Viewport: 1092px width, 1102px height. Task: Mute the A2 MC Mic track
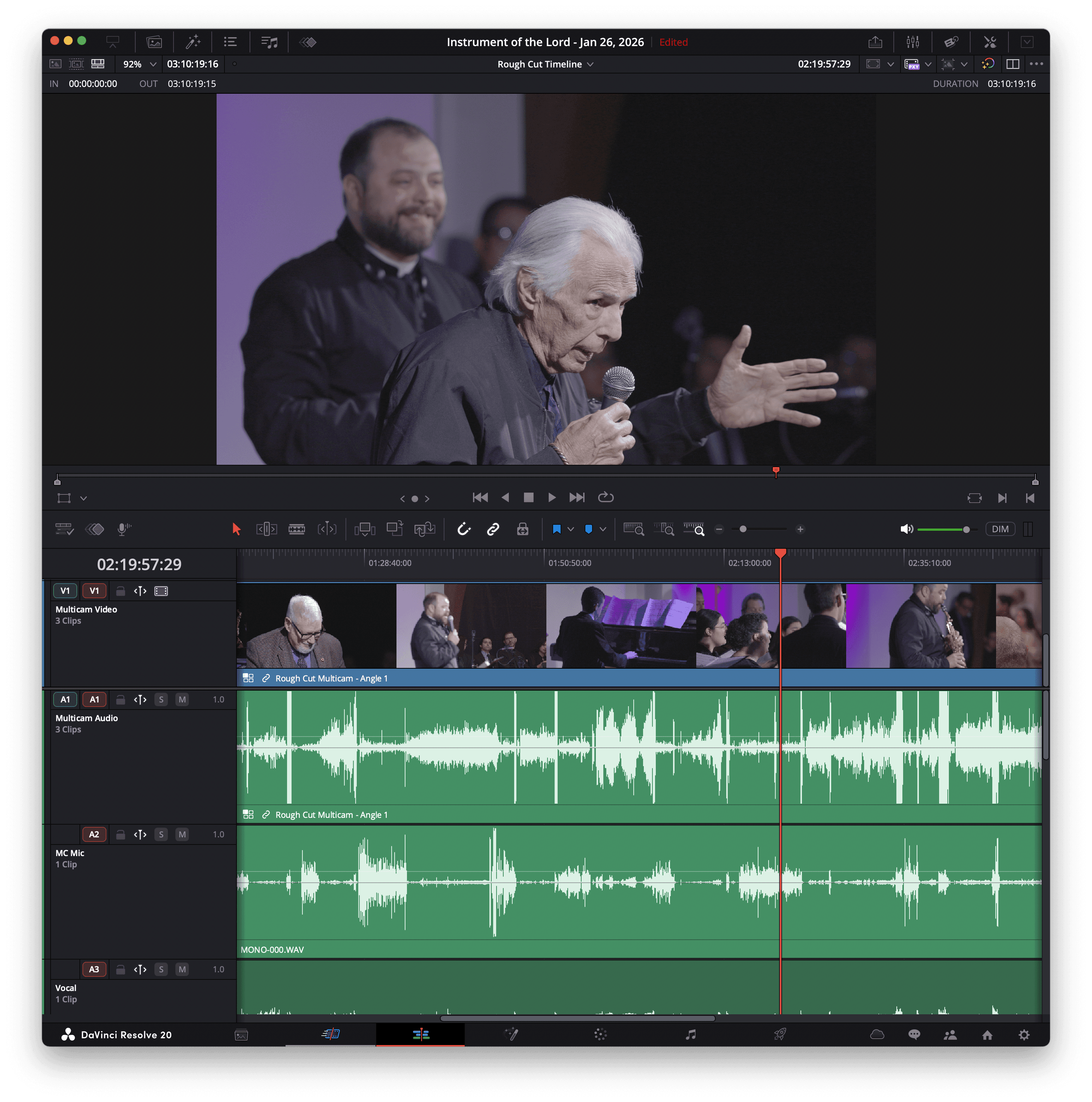[x=182, y=834]
